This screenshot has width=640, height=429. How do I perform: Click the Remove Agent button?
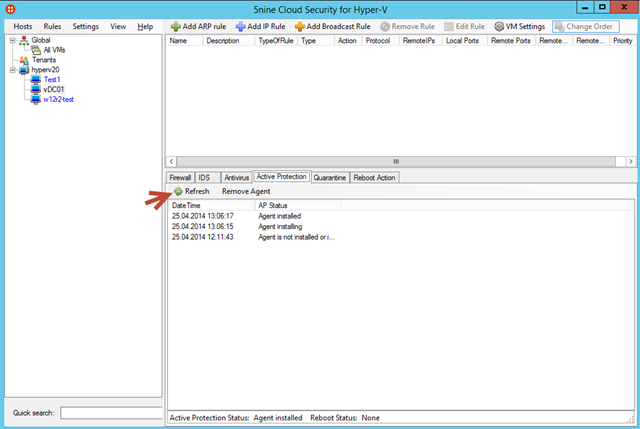[x=246, y=191]
